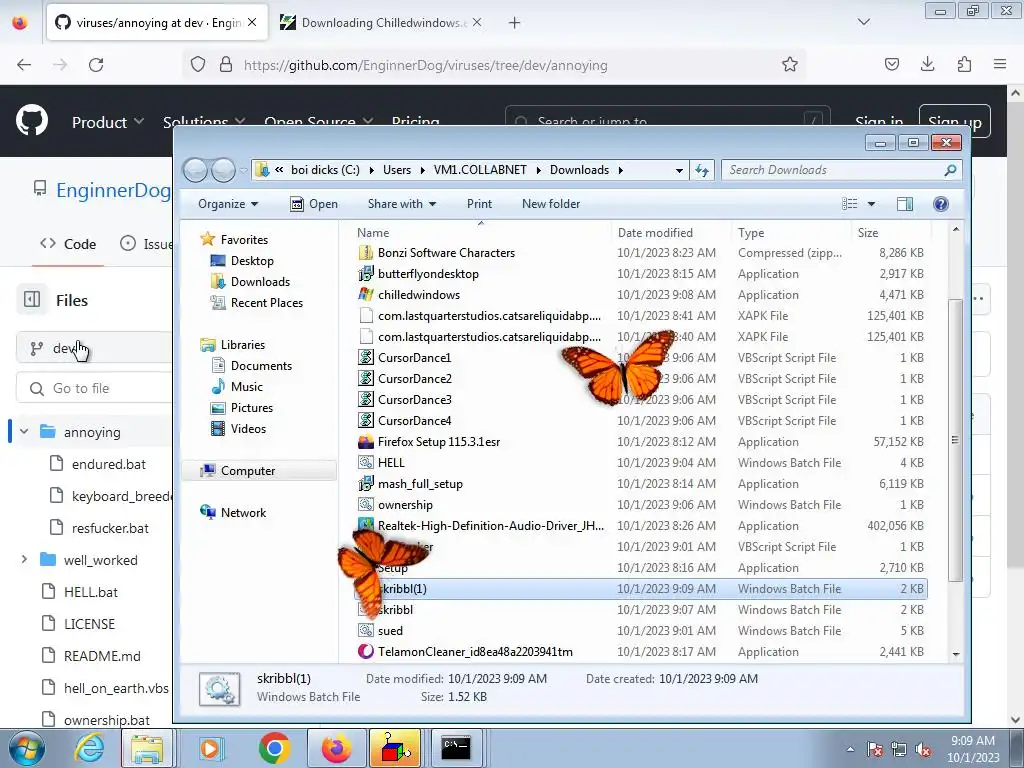
Task: Click Open in Explorer toolbar
Action: [x=314, y=204]
